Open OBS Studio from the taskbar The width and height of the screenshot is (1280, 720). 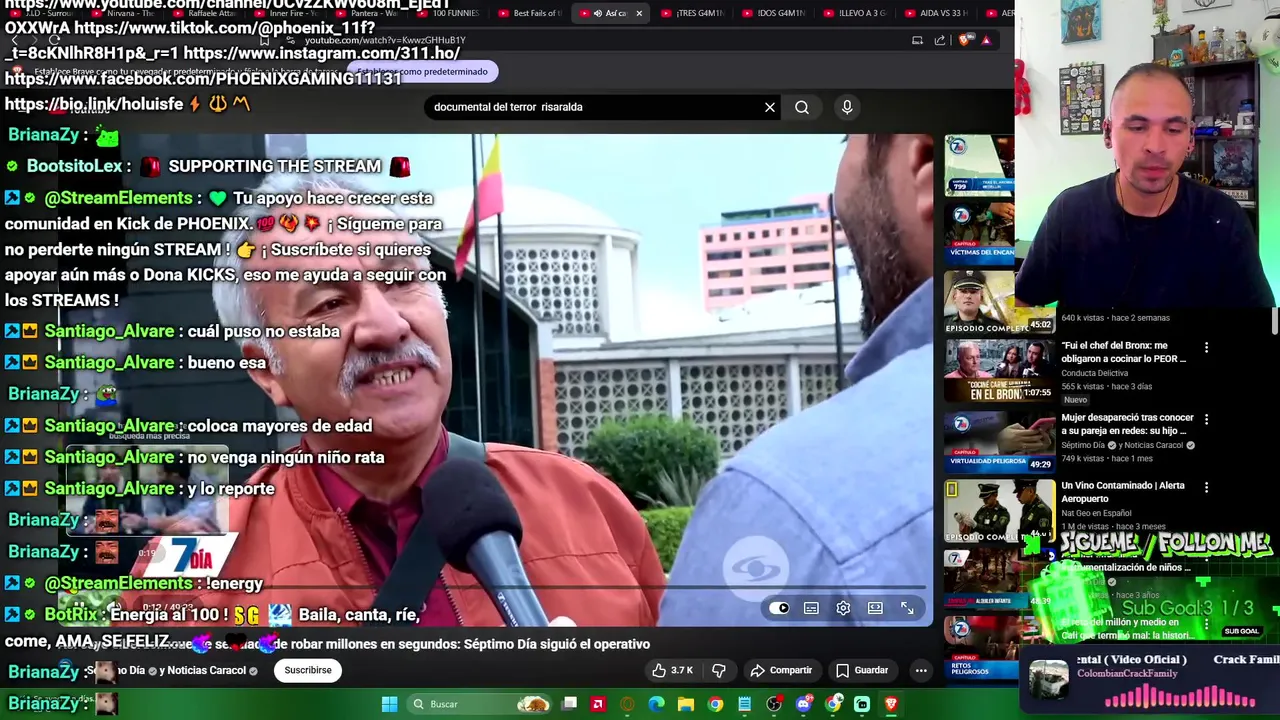[774, 704]
